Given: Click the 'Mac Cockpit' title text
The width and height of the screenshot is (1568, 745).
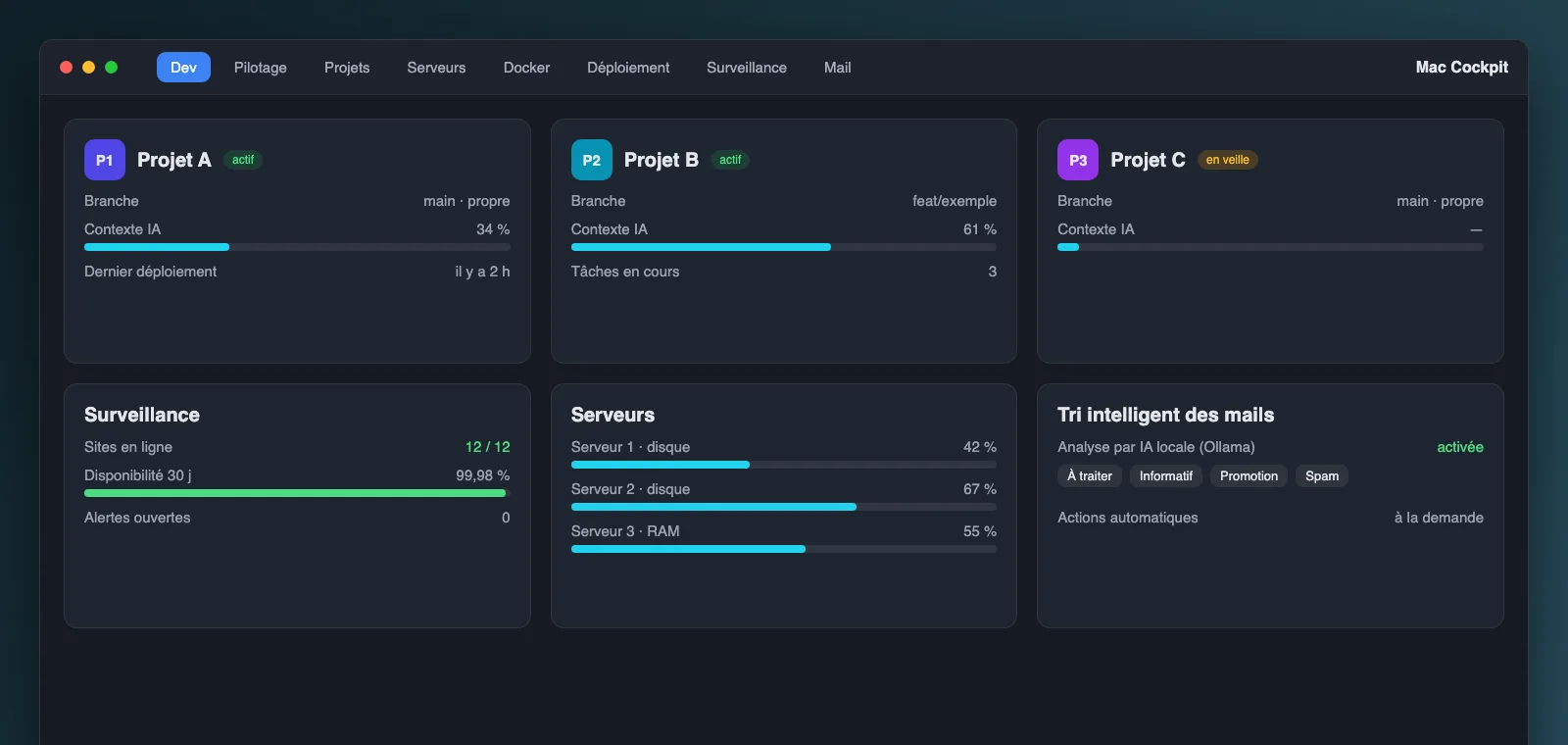Looking at the screenshot, I should 1462,67.
